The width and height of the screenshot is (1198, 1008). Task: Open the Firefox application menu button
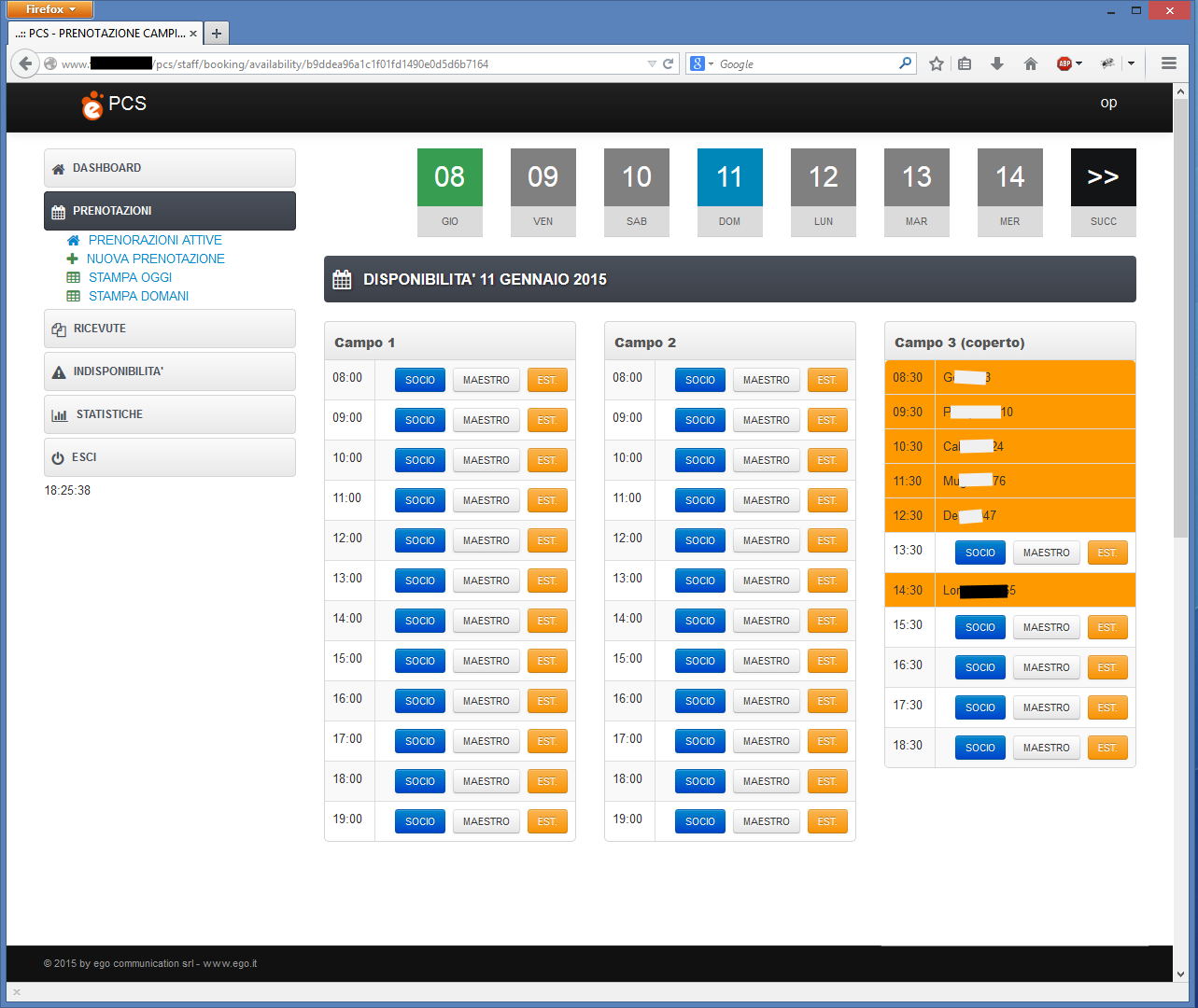50,9
